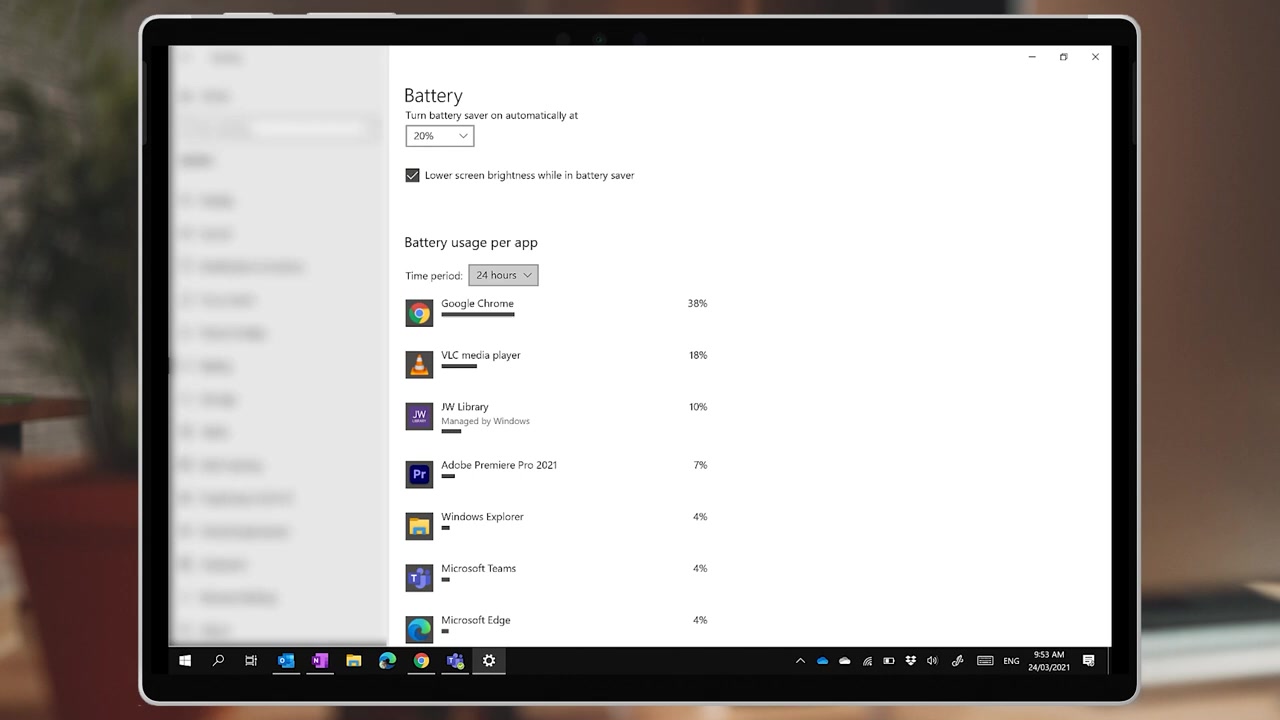This screenshot has height=720, width=1280.
Task: Click the 'Managed by Windows' label
Action: click(485, 421)
